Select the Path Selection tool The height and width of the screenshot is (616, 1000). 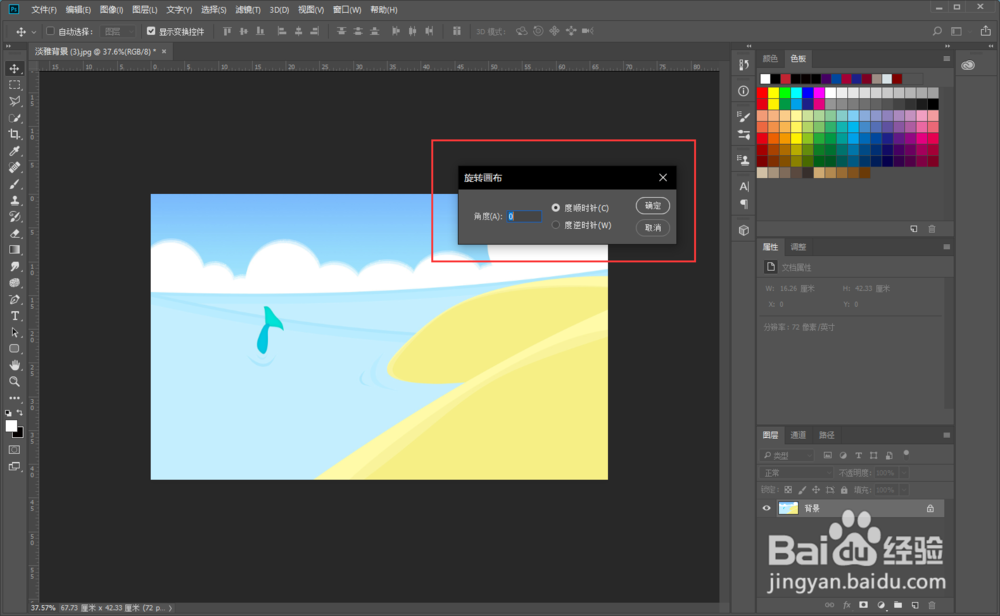(14, 332)
